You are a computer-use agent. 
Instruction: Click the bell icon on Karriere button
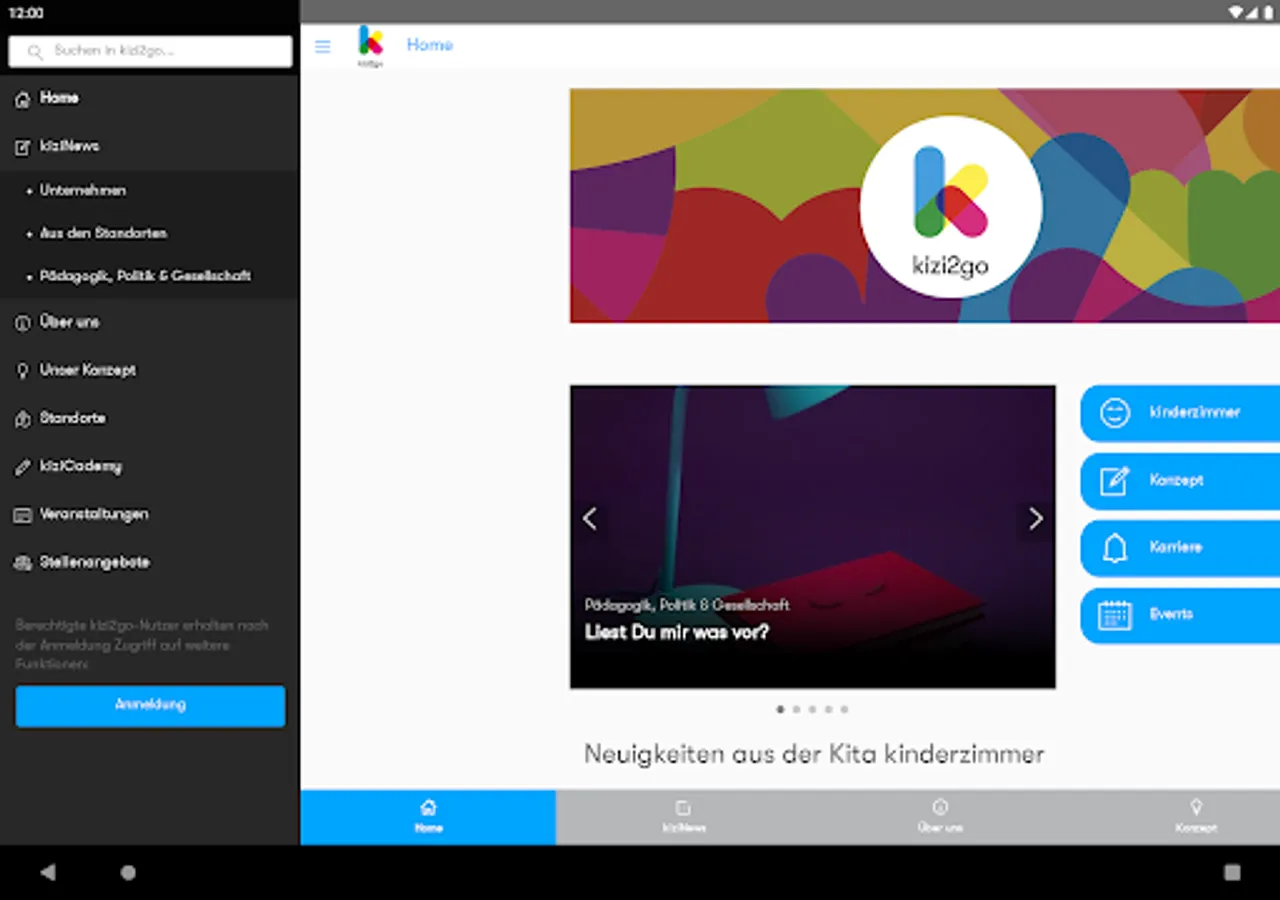1115,548
